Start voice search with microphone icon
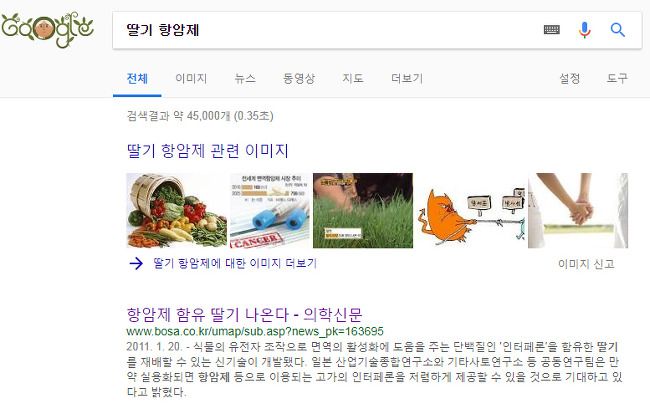The width and height of the screenshot is (650, 419). point(585,30)
